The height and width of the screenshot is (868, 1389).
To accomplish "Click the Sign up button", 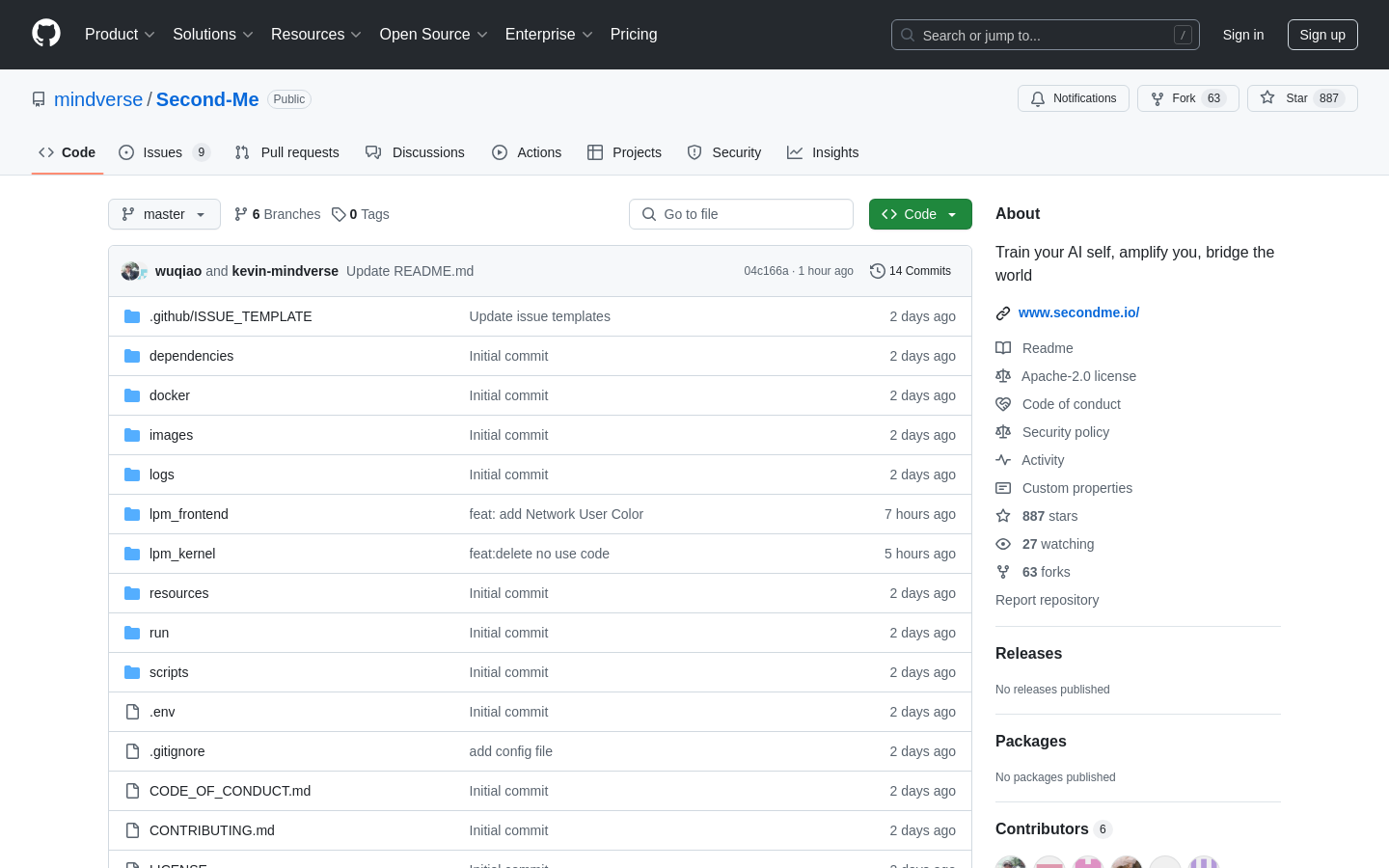I will pos(1322,35).
